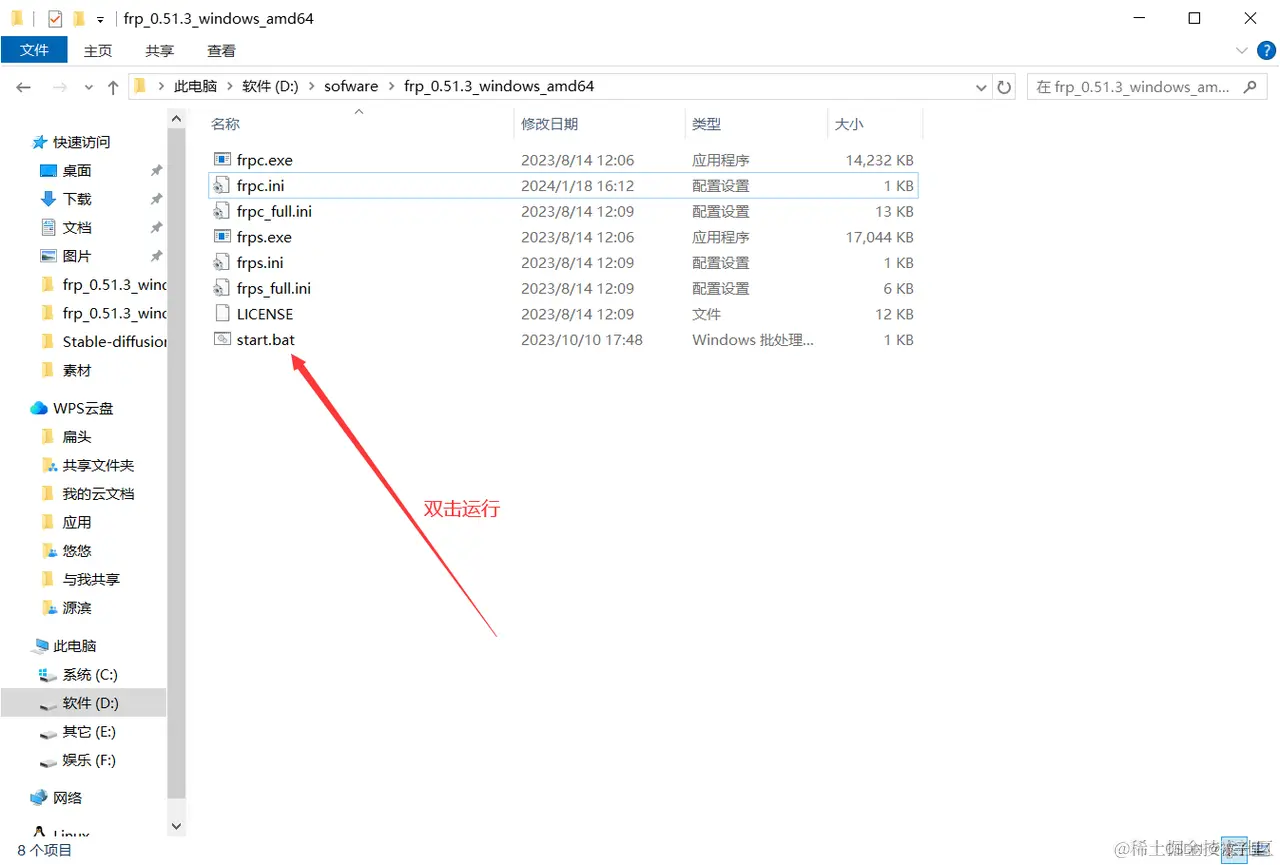
Task: Open breadcrumb chevron after sofware
Action: coord(391,87)
